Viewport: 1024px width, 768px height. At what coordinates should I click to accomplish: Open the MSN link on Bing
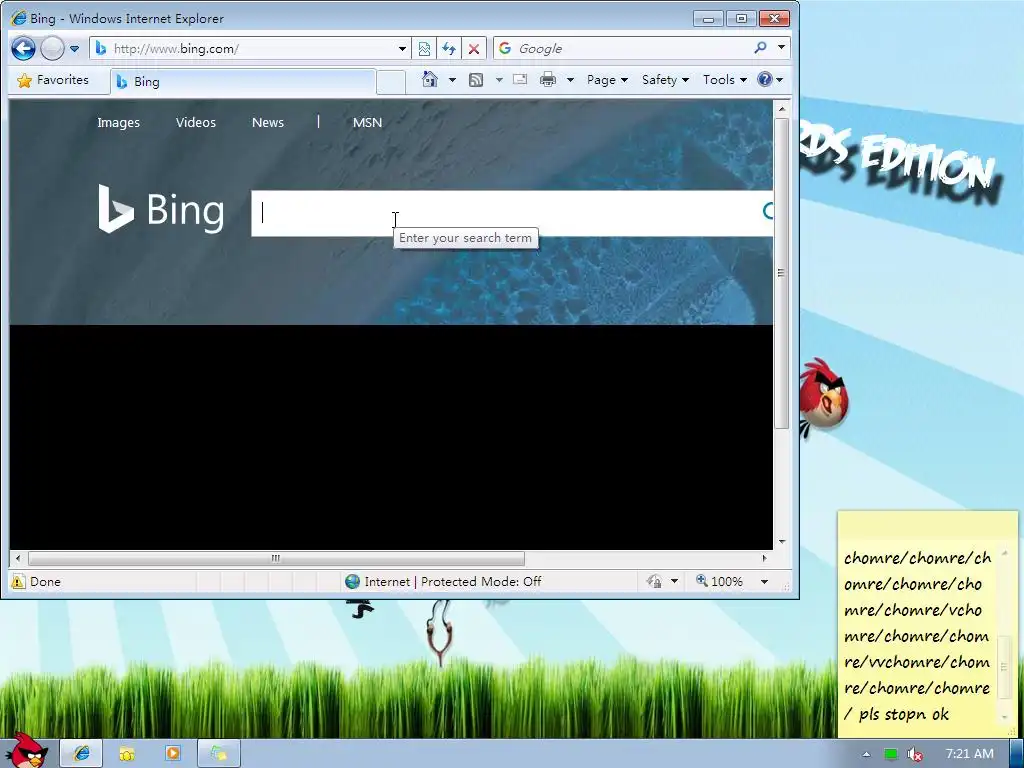click(368, 122)
